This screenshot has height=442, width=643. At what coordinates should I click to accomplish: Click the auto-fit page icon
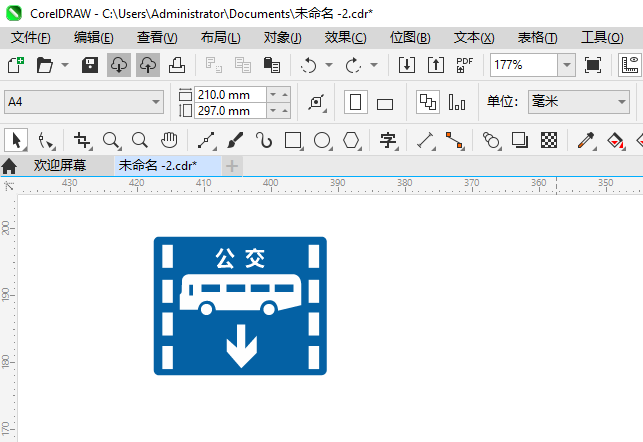coord(317,102)
